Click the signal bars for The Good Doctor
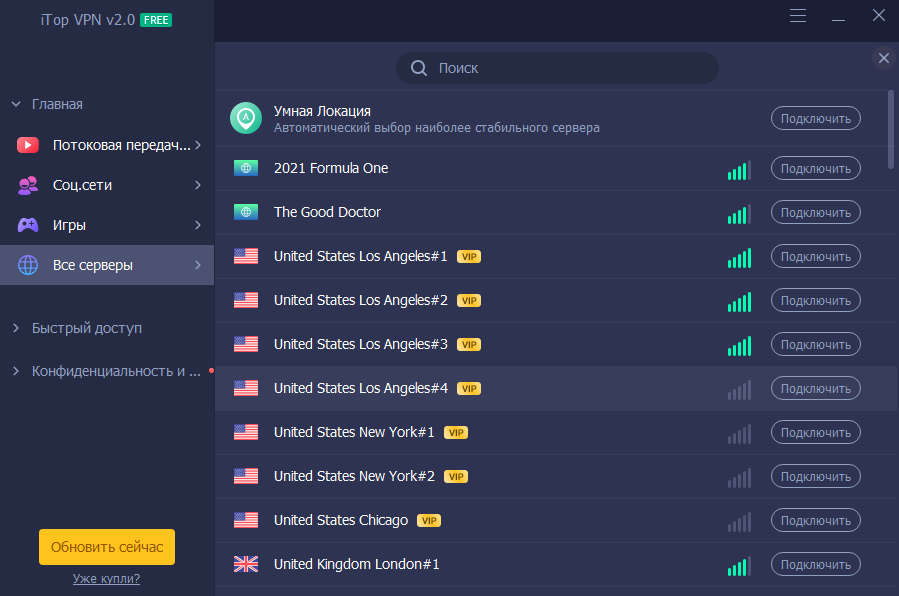 coord(739,214)
